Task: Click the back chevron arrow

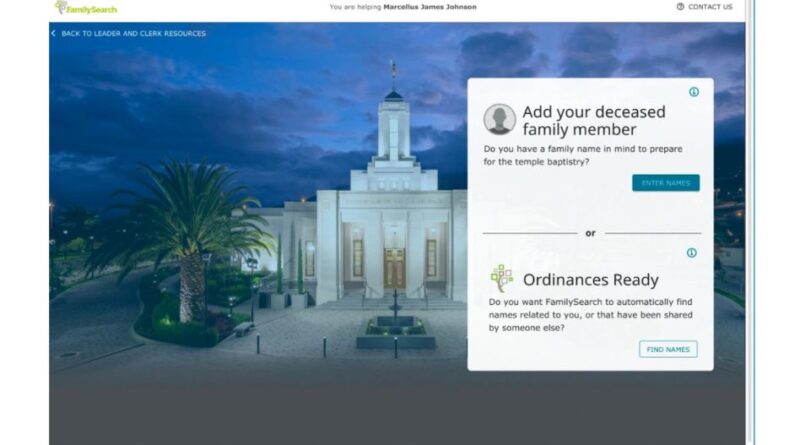Action: click(53, 34)
